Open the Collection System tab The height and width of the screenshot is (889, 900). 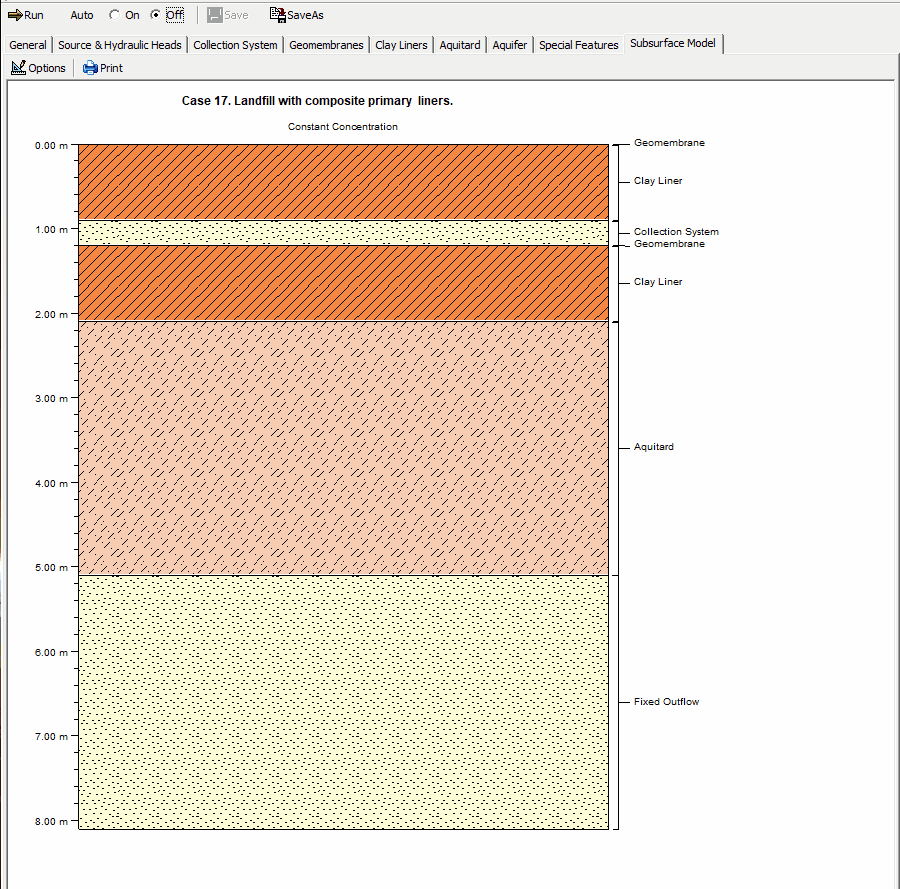[x=235, y=45]
